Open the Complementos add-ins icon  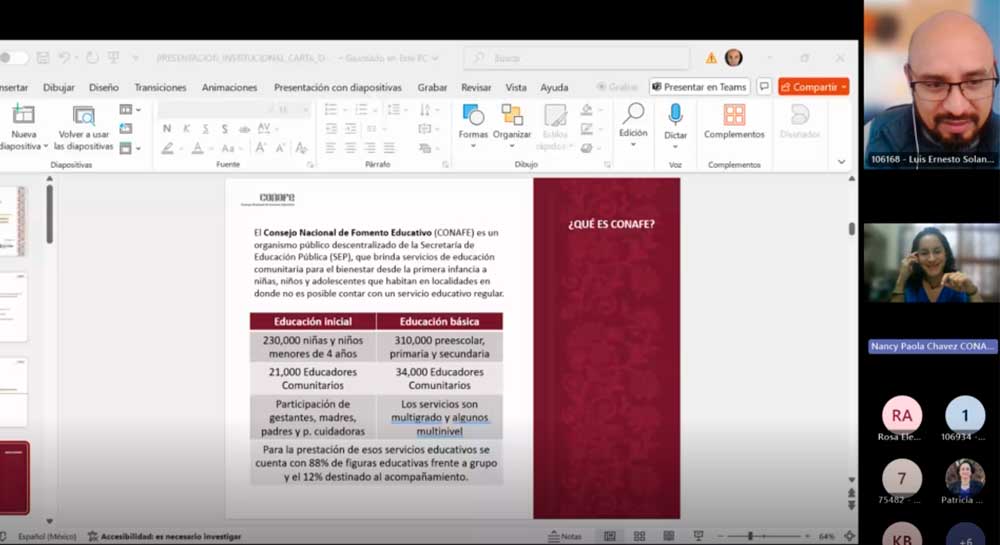[x=734, y=116]
